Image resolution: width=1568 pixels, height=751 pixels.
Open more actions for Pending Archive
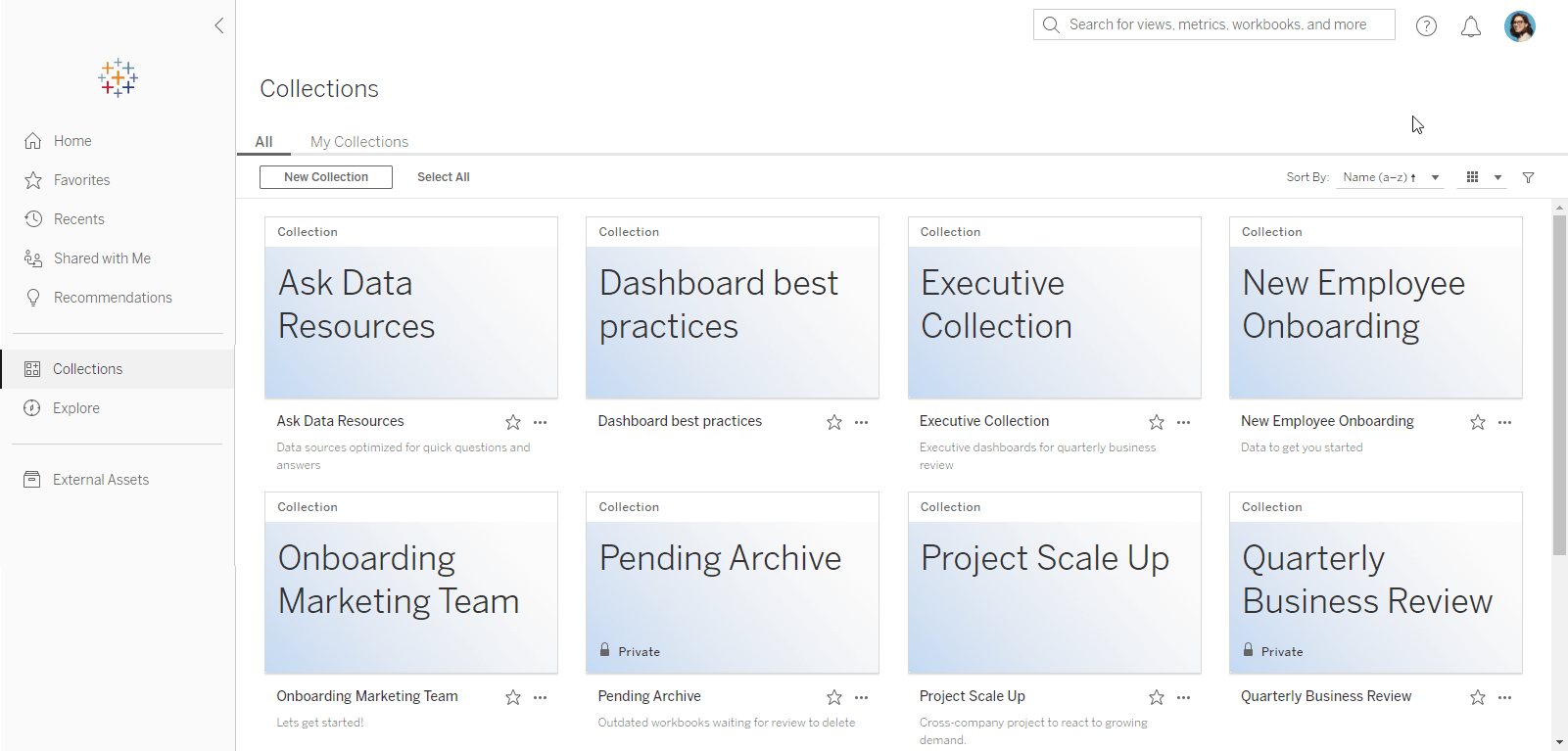(x=861, y=697)
